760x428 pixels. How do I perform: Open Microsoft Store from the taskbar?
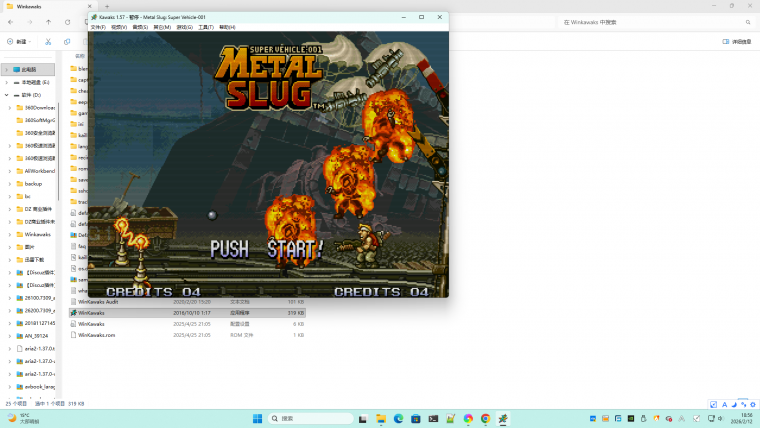[416, 418]
